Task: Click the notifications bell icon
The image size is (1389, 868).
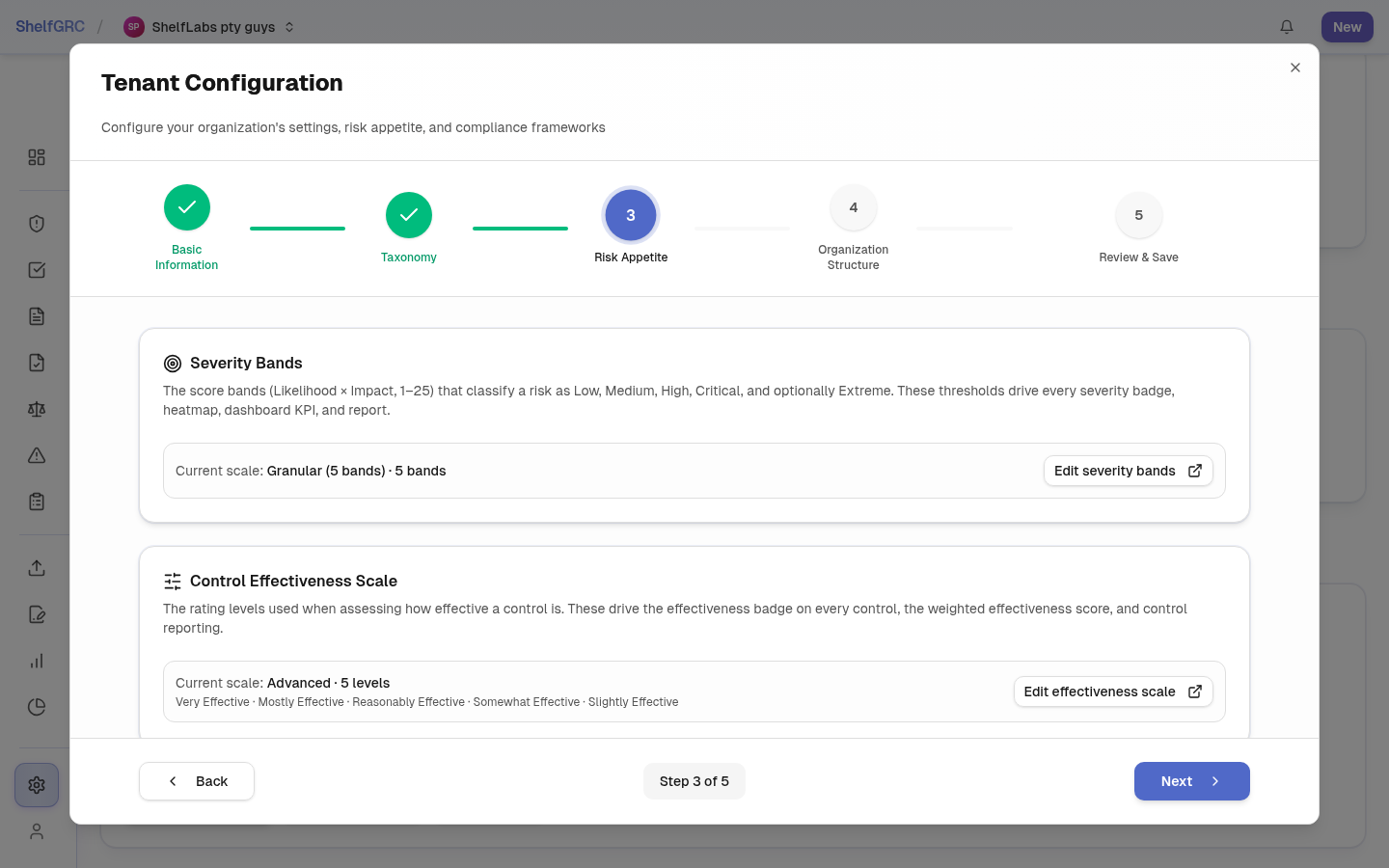Action: click(x=1287, y=27)
